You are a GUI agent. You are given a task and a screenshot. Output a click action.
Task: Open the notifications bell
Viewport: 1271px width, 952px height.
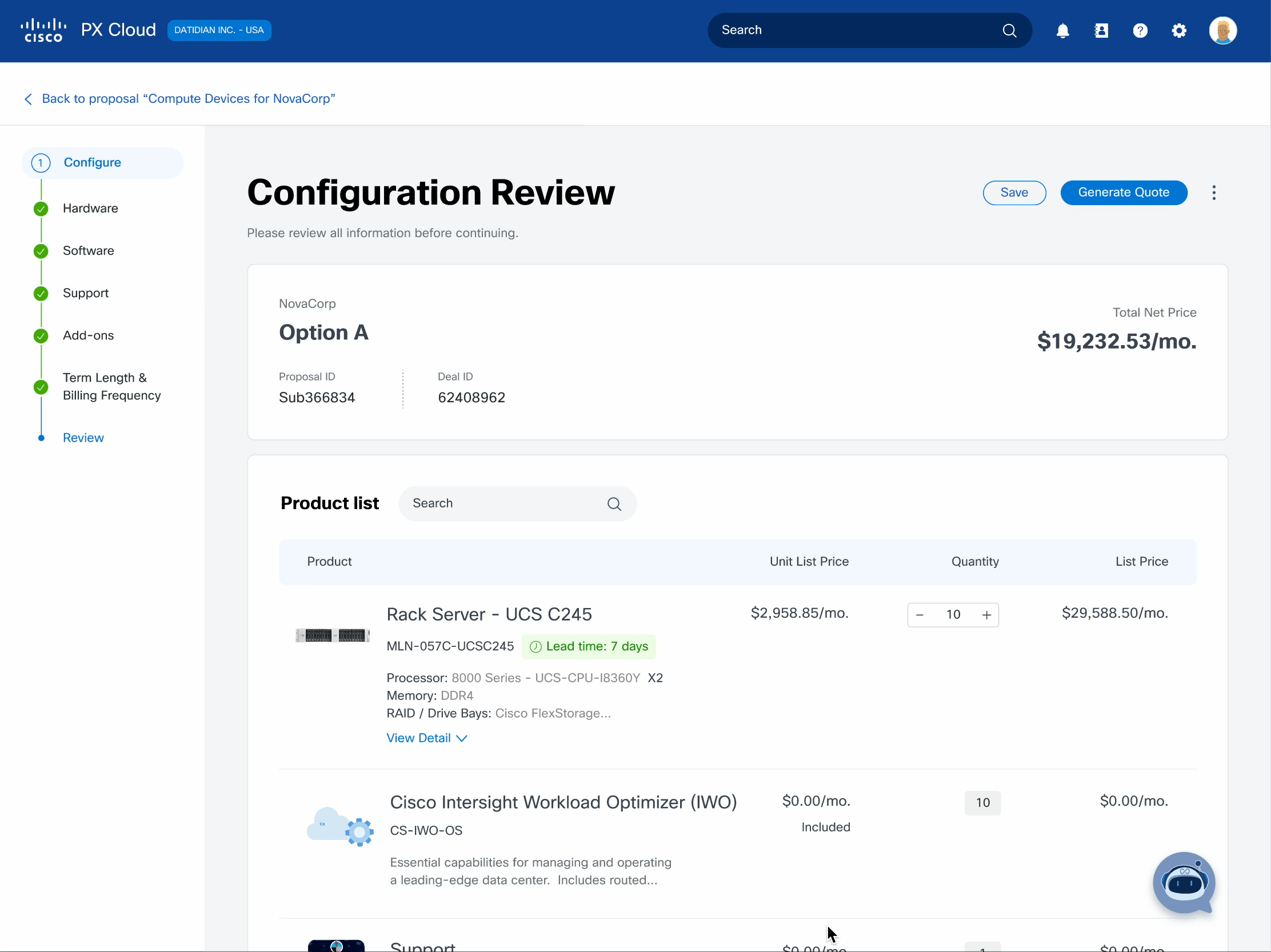pyautogui.click(x=1062, y=30)
